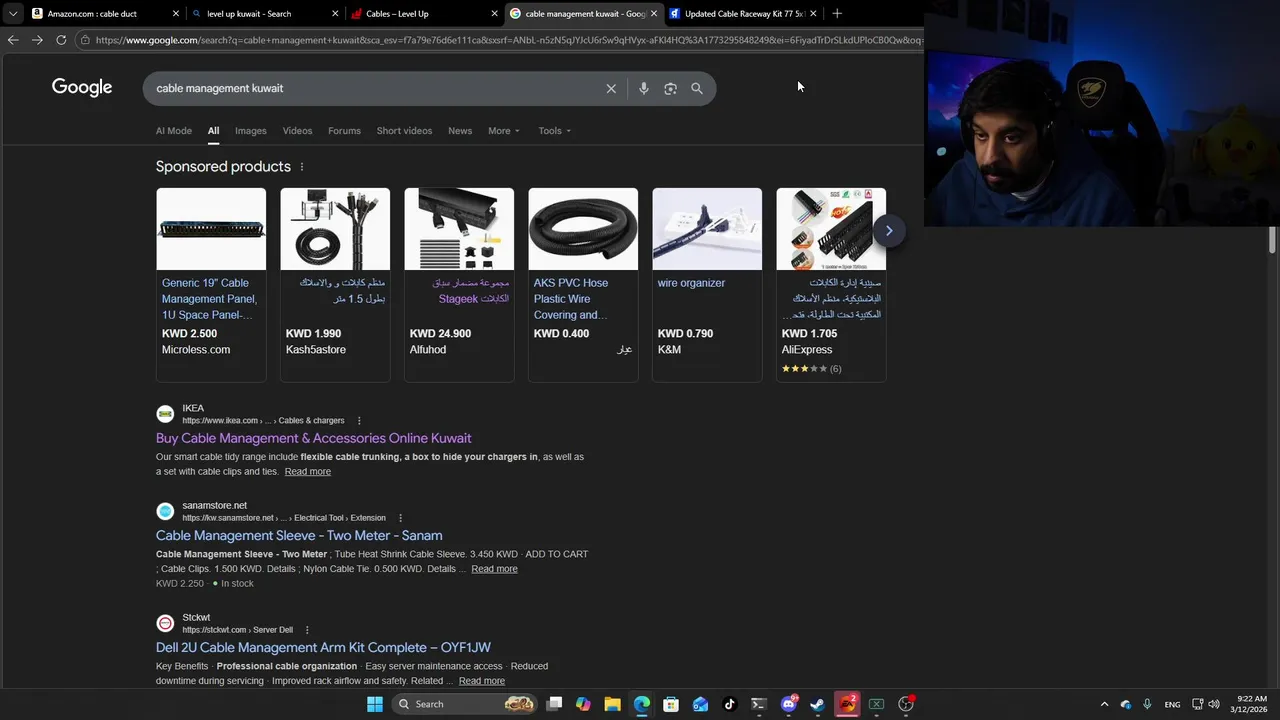
Task: Open Cable Management Sleeve Sanam link
Action: pyautogui.click(x=299, y=535)
